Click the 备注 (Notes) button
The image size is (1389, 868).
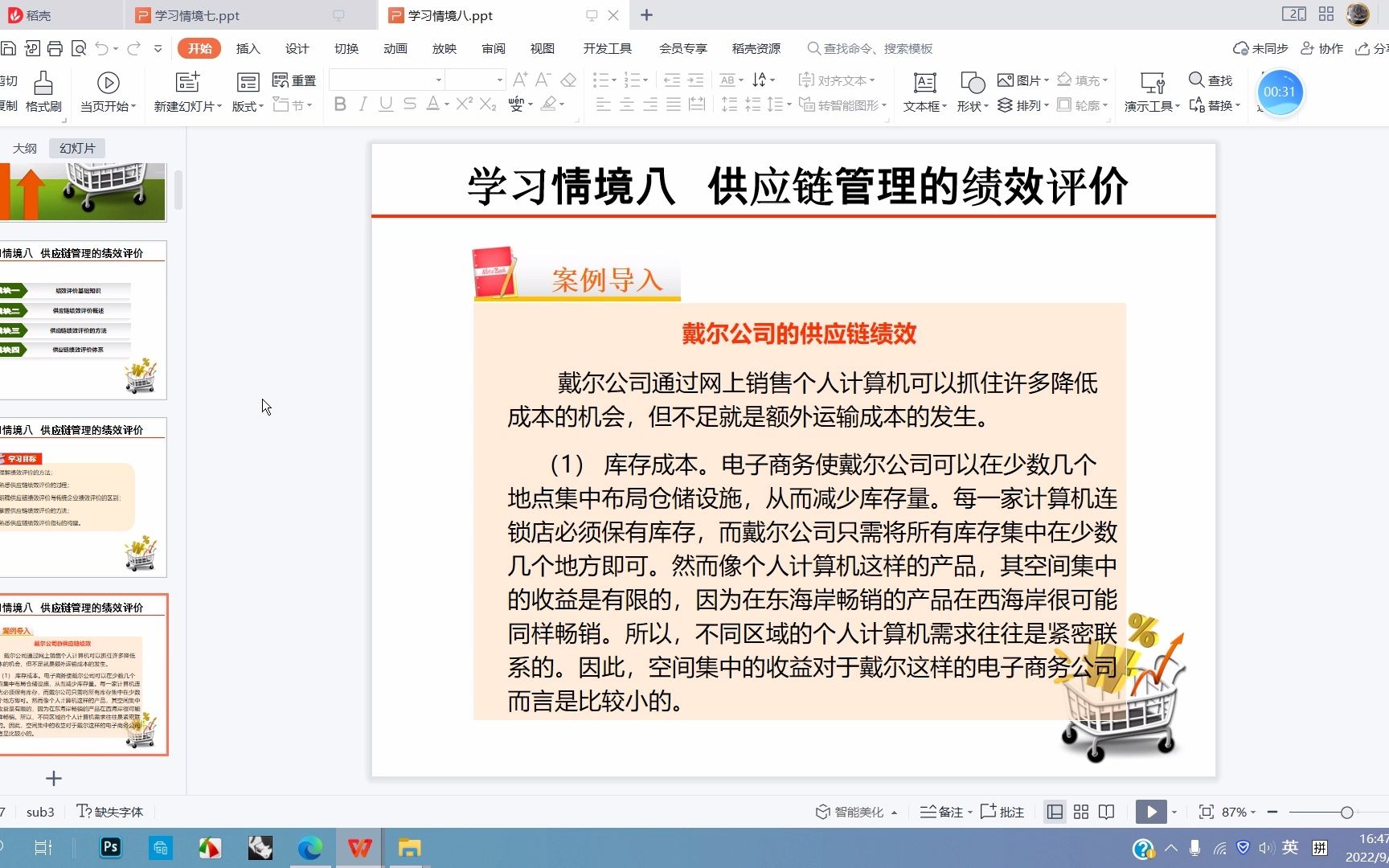(946, 812)
